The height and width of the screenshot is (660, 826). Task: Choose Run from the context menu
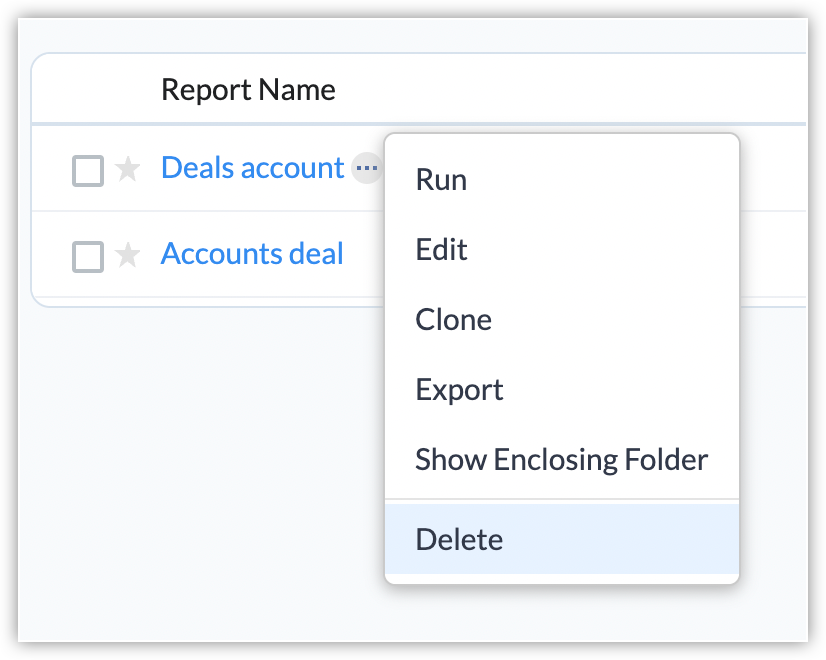click(x=441, y=180)
